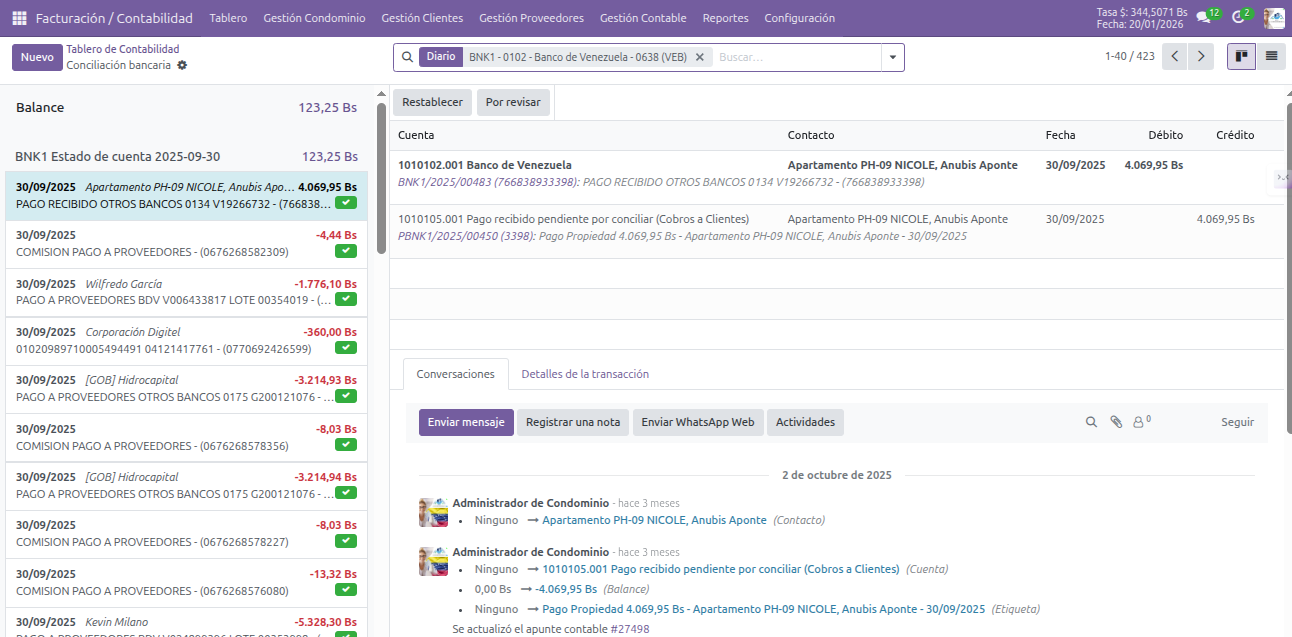Viewport: 1292px width, 637px height.
Task: Switch to Detalles de la transacción tab
Action: tap(585, 374)
